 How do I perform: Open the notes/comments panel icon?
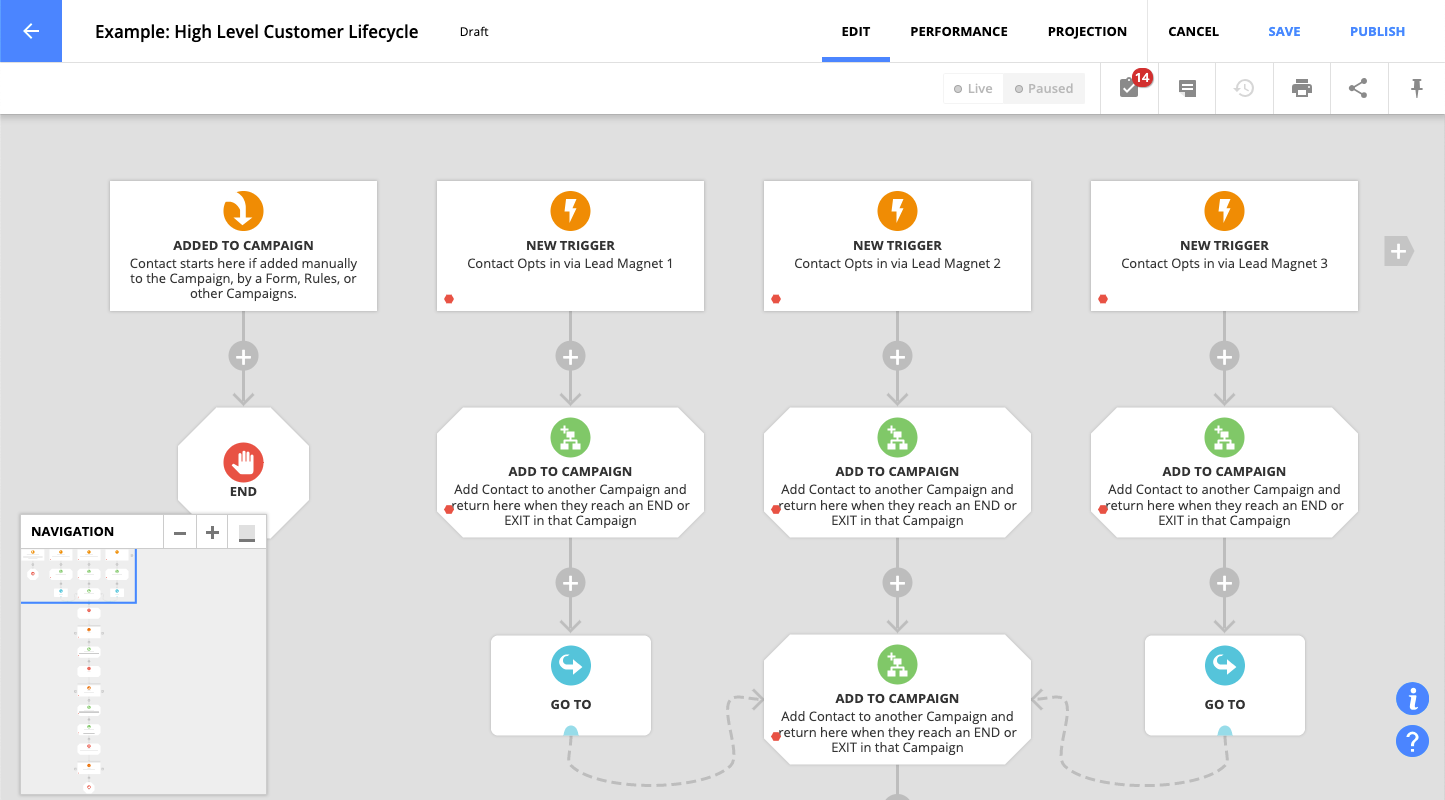1186,88
